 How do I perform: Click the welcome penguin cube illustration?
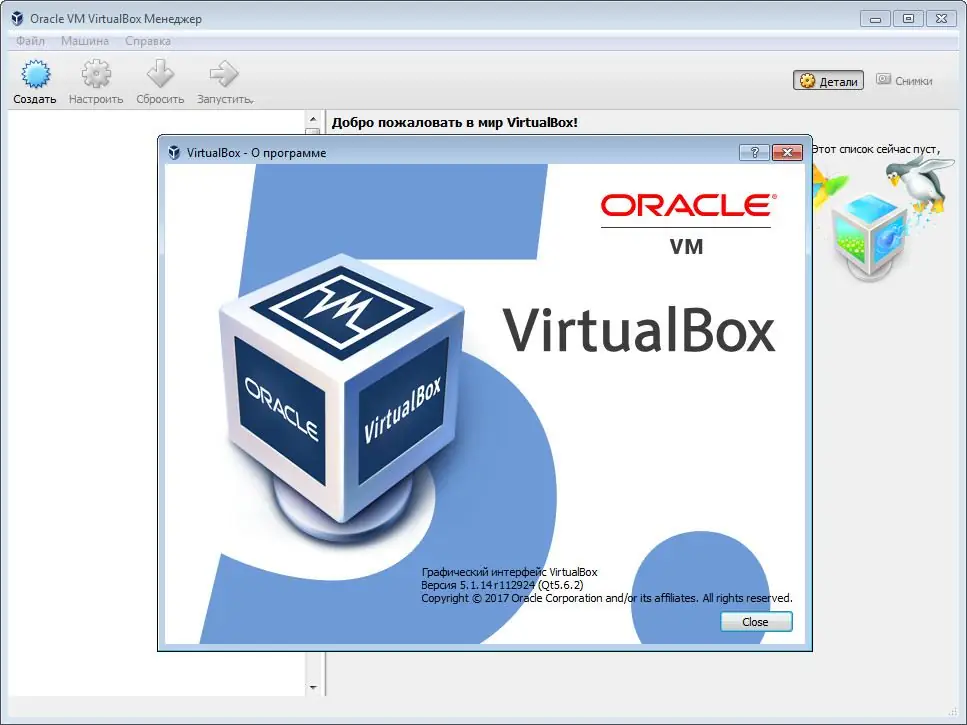pos(883,219)
